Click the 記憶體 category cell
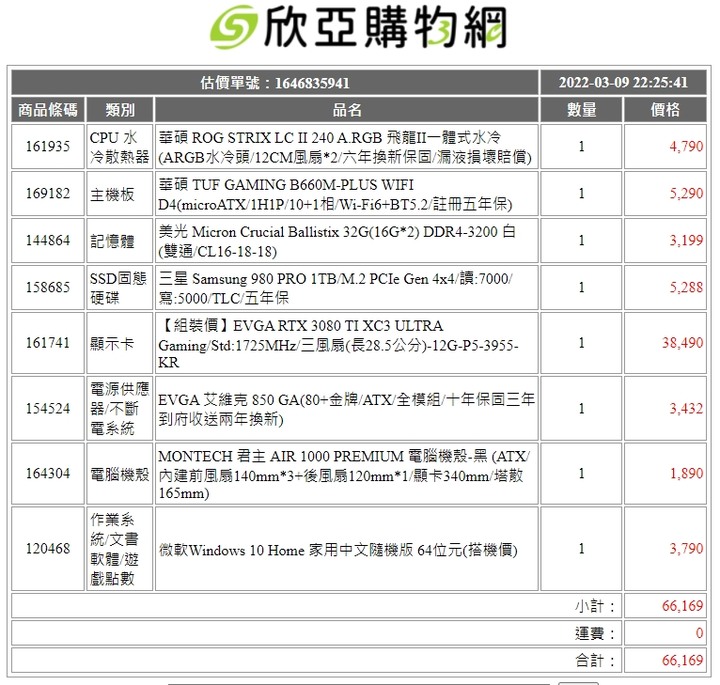Screen dimensions: 720x685 119,241
